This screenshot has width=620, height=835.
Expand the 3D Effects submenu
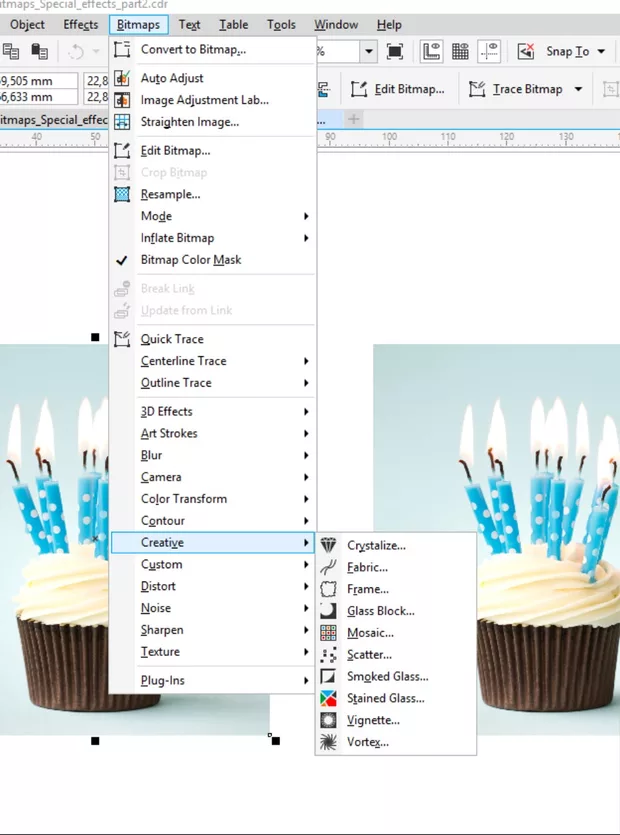click(213, 411)
